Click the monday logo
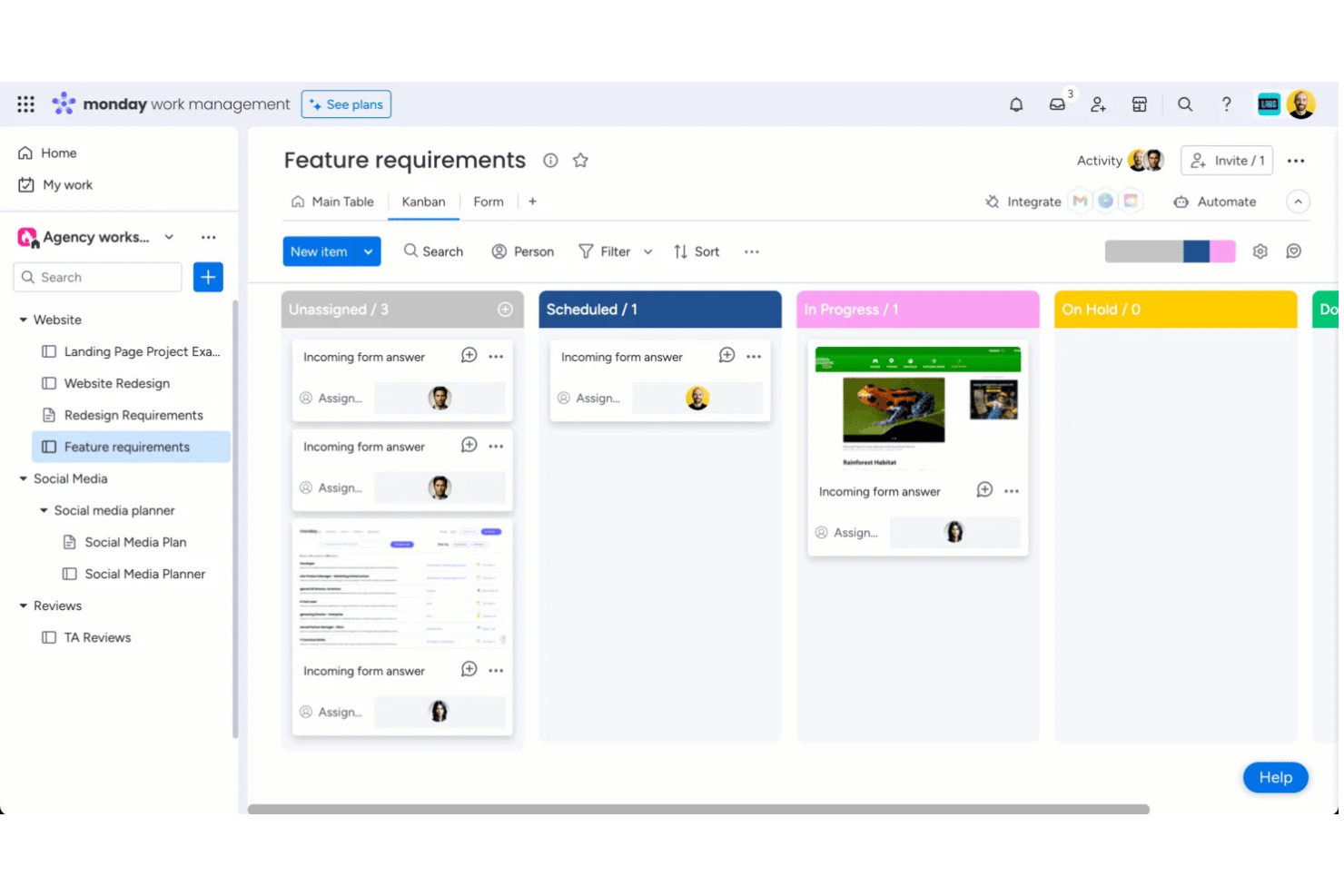The height and width of the screenshot is (896, 1344). (x=64, y=104)
